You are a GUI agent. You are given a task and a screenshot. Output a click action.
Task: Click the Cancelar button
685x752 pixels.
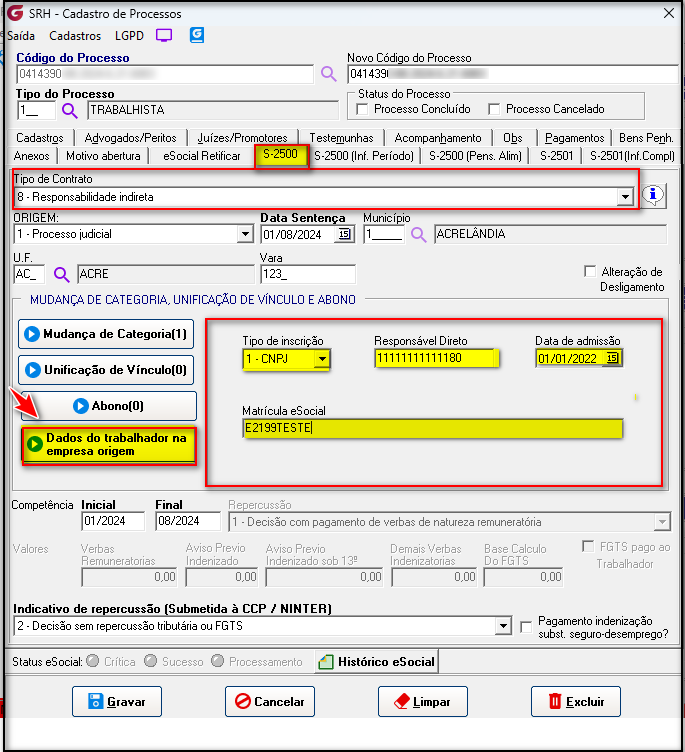(x=270, y=702)
